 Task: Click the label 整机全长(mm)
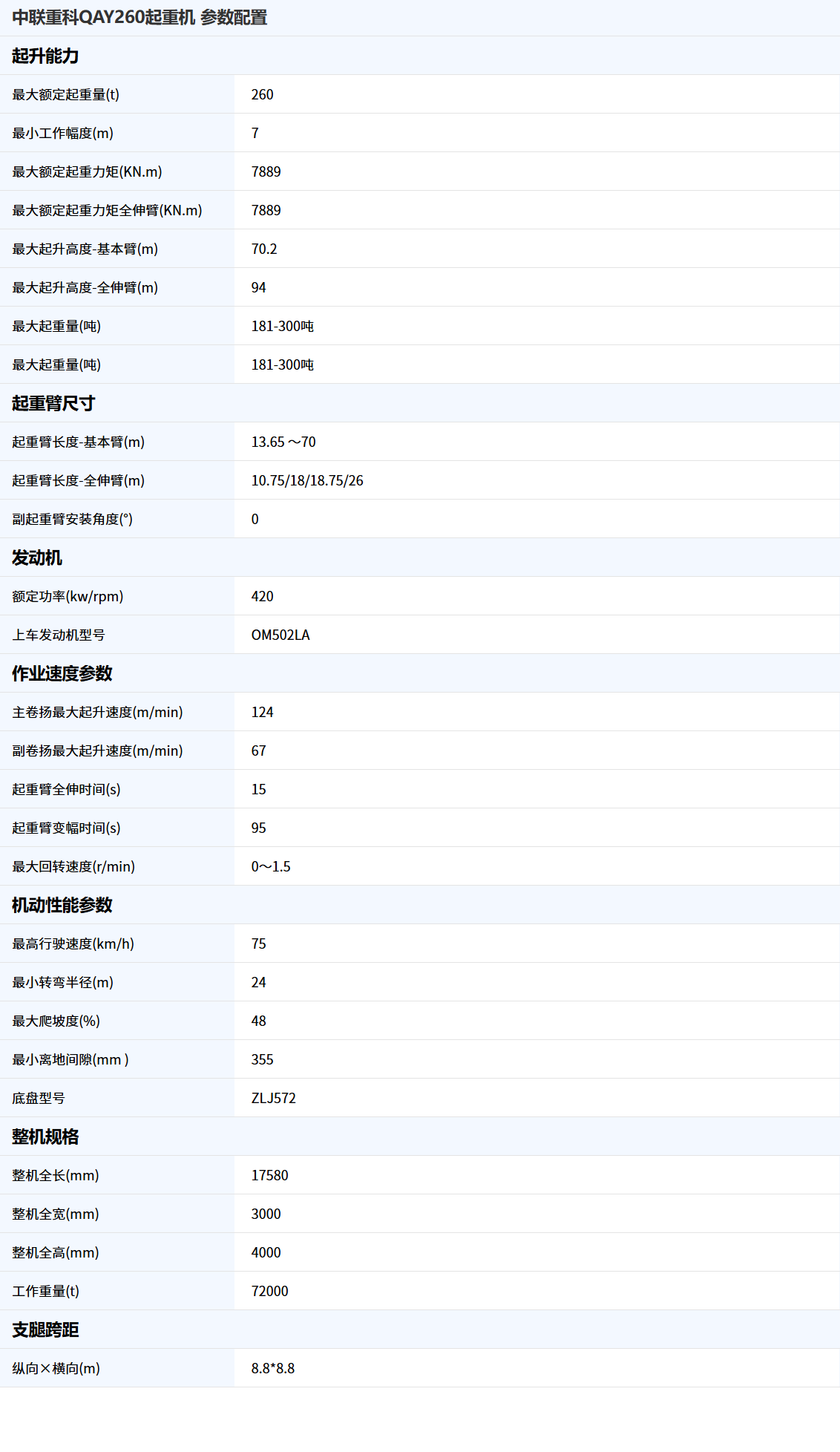(56, 1175)
